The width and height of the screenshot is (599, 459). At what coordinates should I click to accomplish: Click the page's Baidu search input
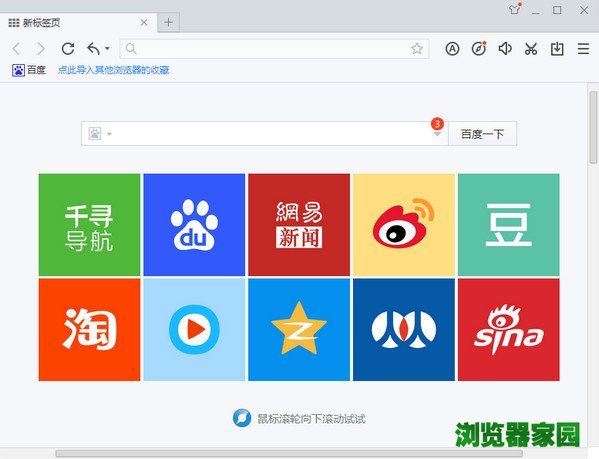click(x=264, y=134)
